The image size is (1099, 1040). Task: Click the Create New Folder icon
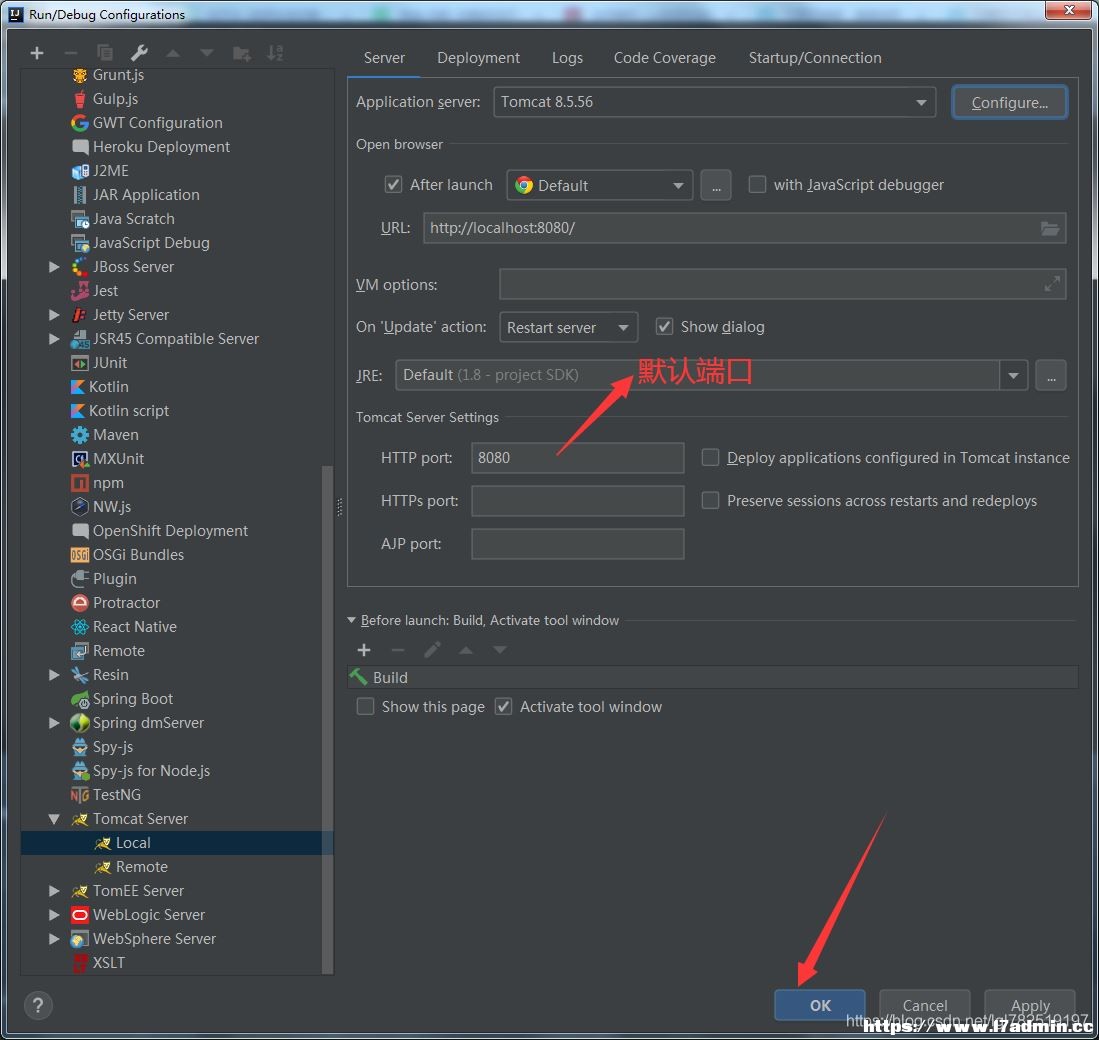click(242, 53)
